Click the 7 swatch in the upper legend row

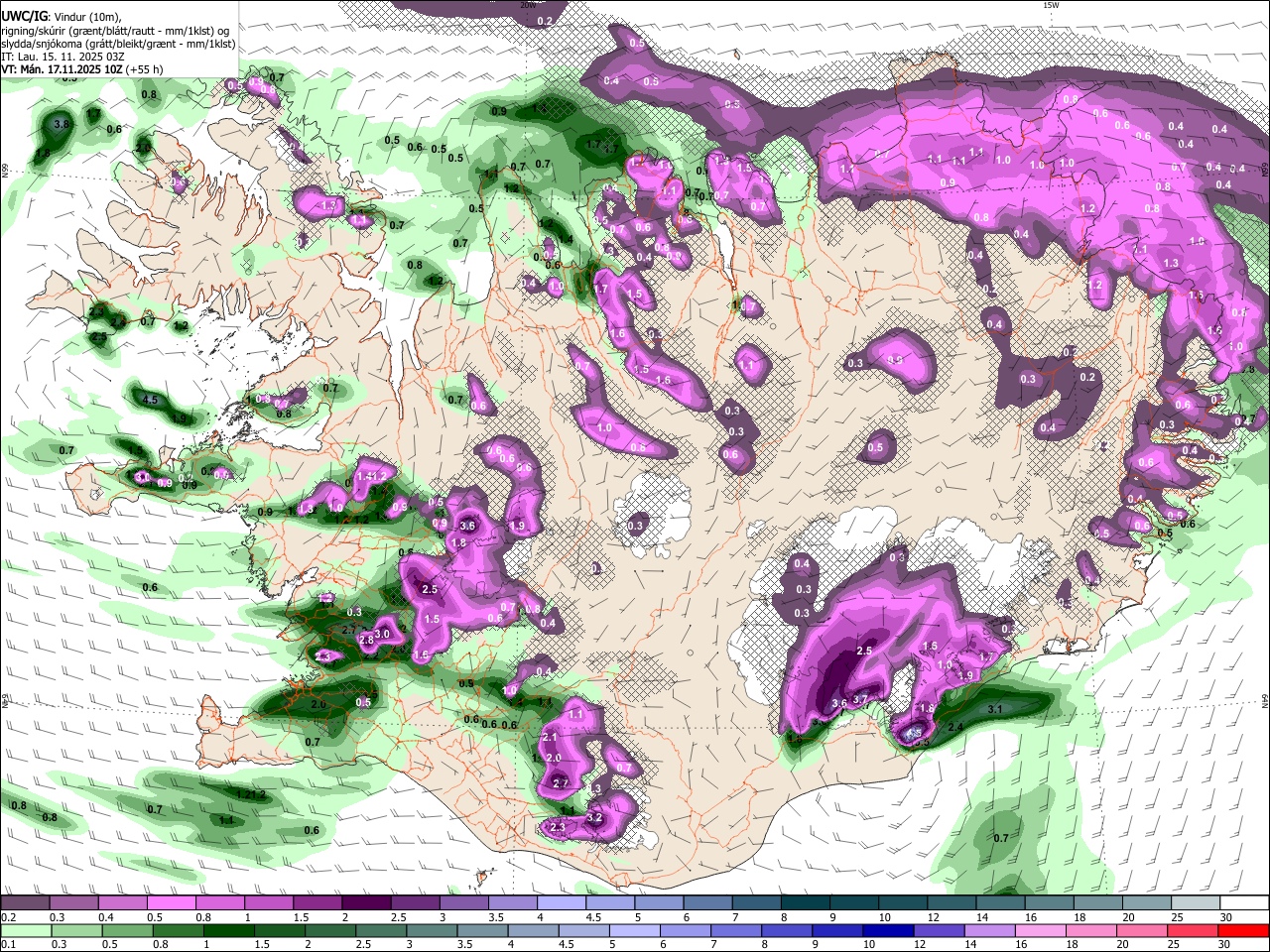[x=757, y=902]
